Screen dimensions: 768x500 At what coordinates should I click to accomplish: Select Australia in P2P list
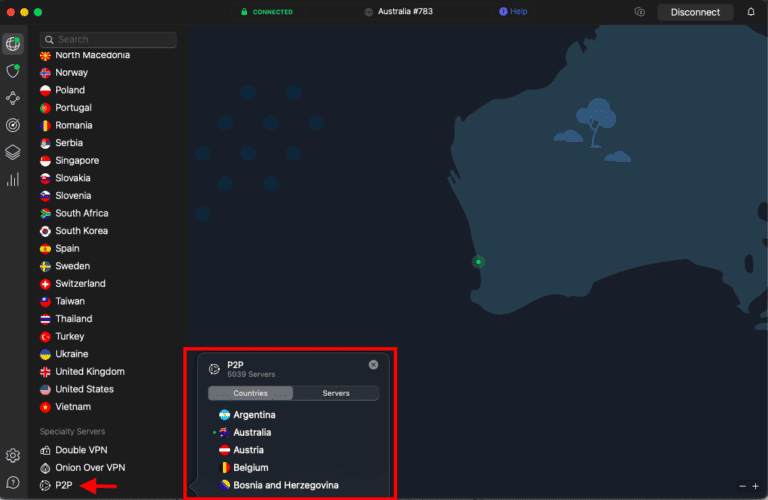pyautogui.click(x=252, y=432)
